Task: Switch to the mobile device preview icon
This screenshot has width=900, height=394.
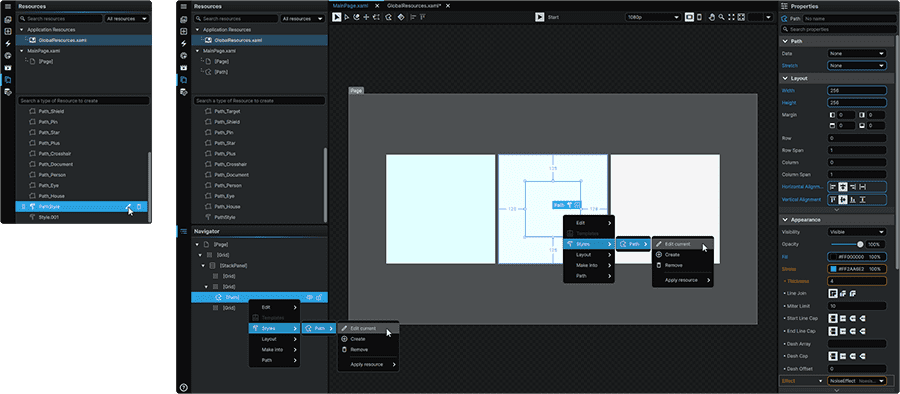Action: tap(699, 17)
